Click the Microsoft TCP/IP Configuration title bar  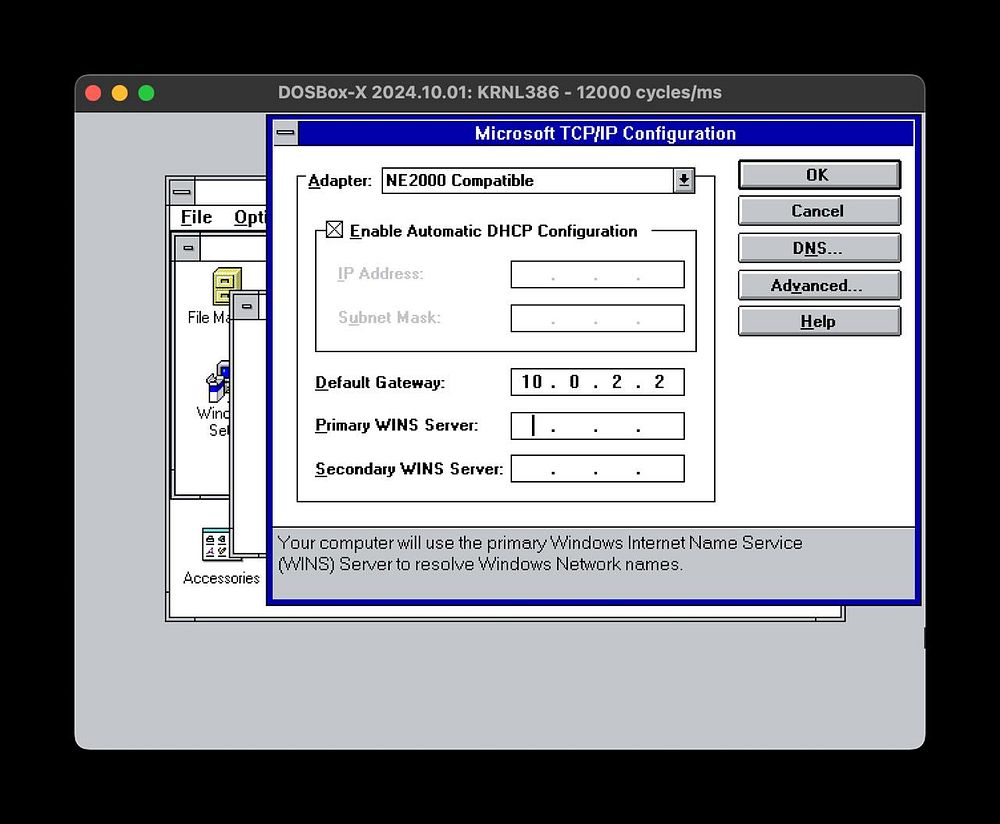[x=605, y=133]
